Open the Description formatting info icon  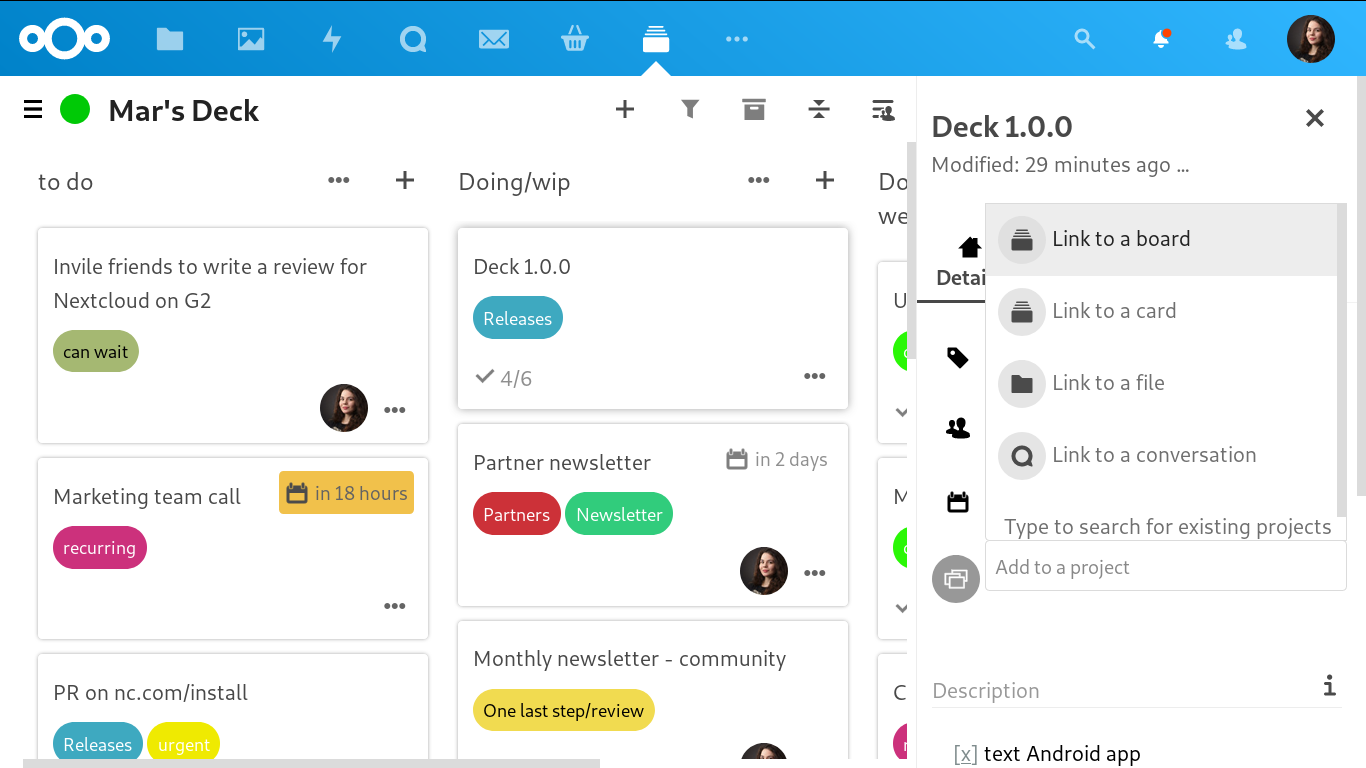[x=1329, y=685]
